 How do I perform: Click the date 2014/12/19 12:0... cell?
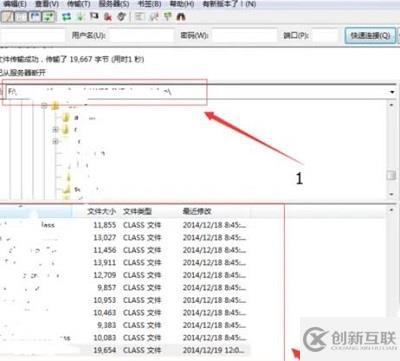click(213, 350)
